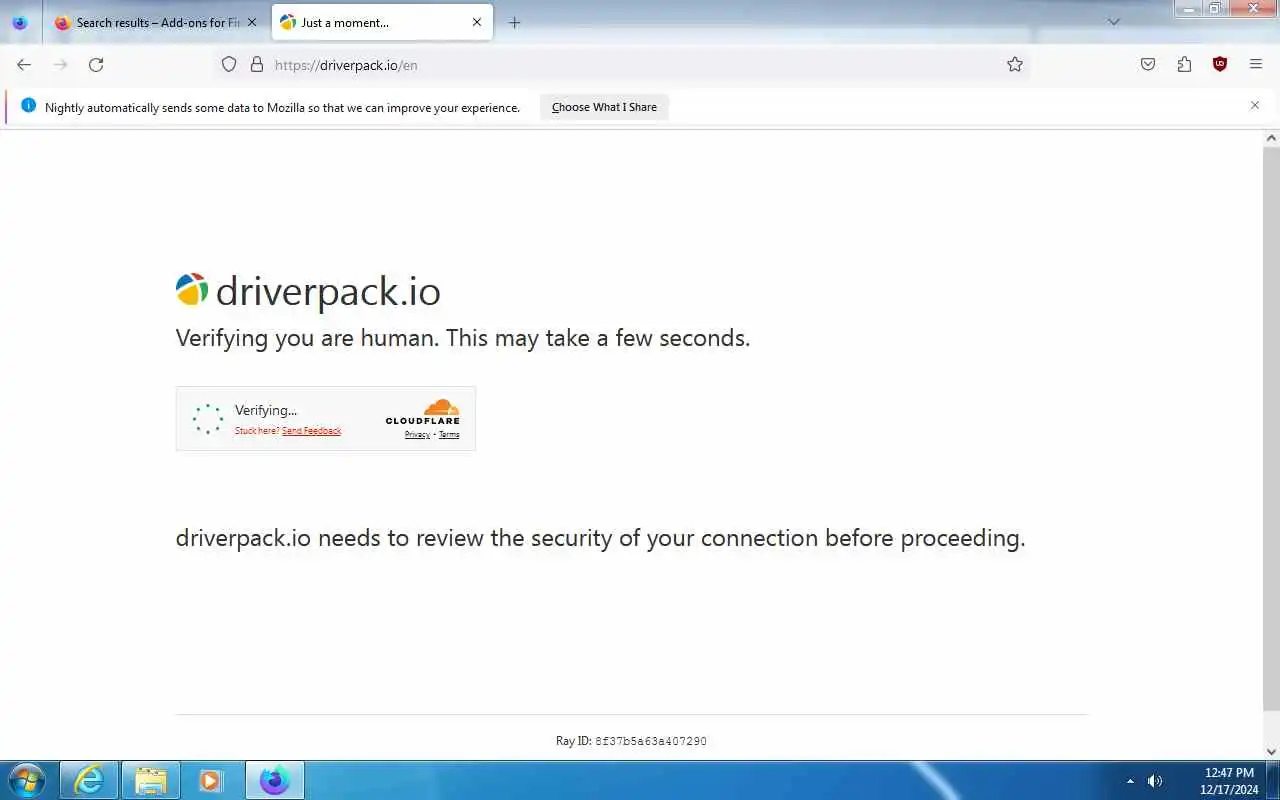Show site security padlock info
Screen dimensions: 1280x800
[257, 64]
